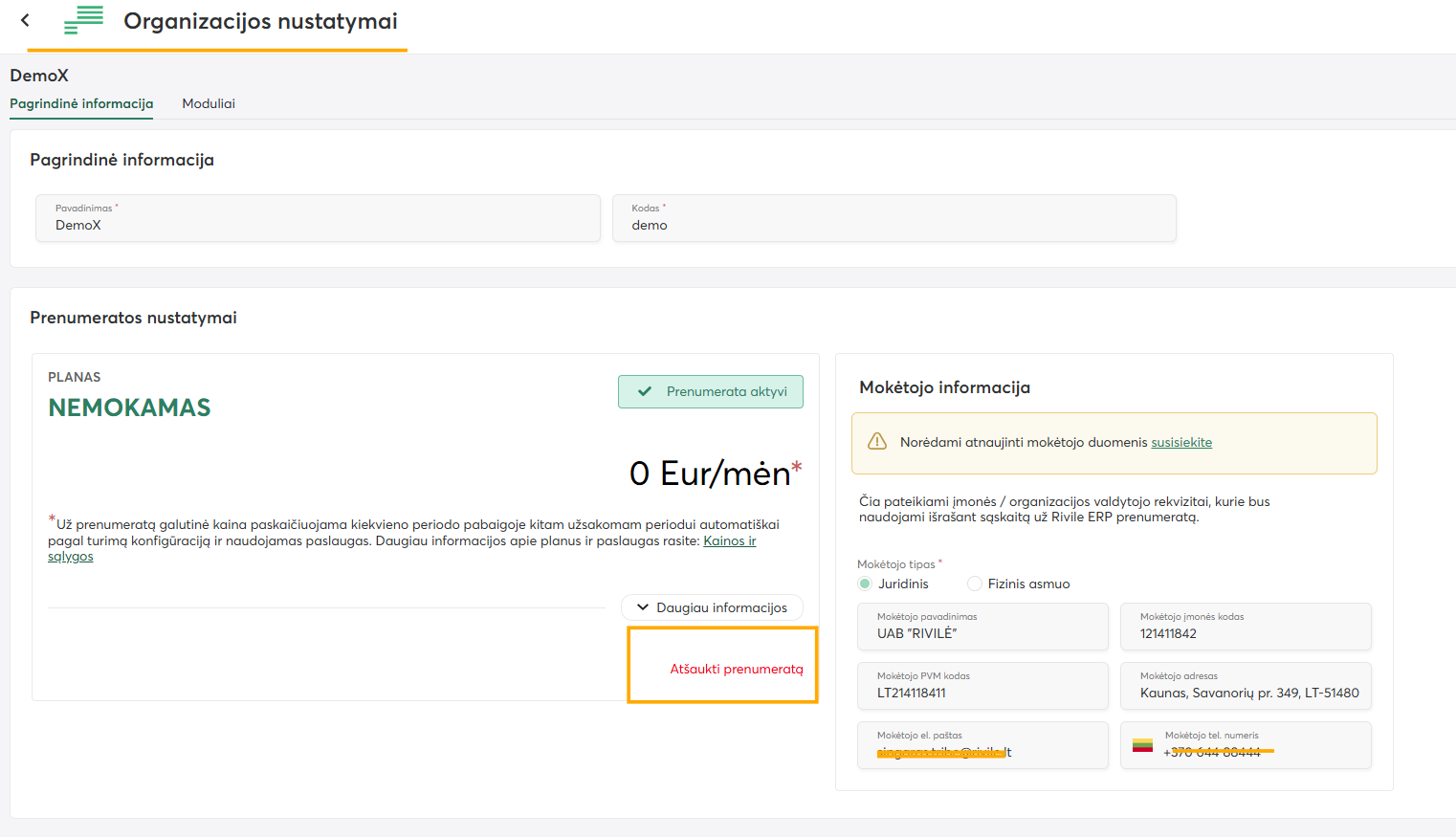The height and width of the screenshot is (837, 1456).
Task: Select the Juridinis radio button
Action: (x=866, y=584)
